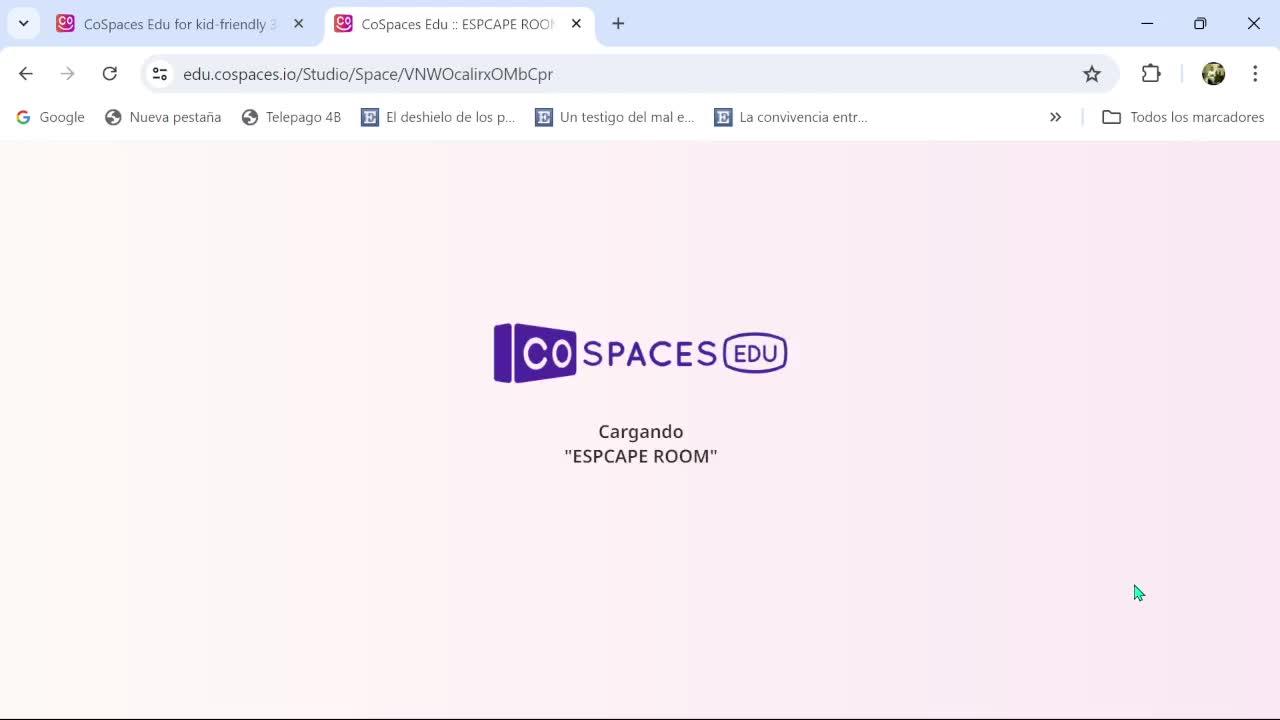This screenshot has width=1280, height=720.
Task: Click the CoSpaces Edu logo
Action: point(640,353)
